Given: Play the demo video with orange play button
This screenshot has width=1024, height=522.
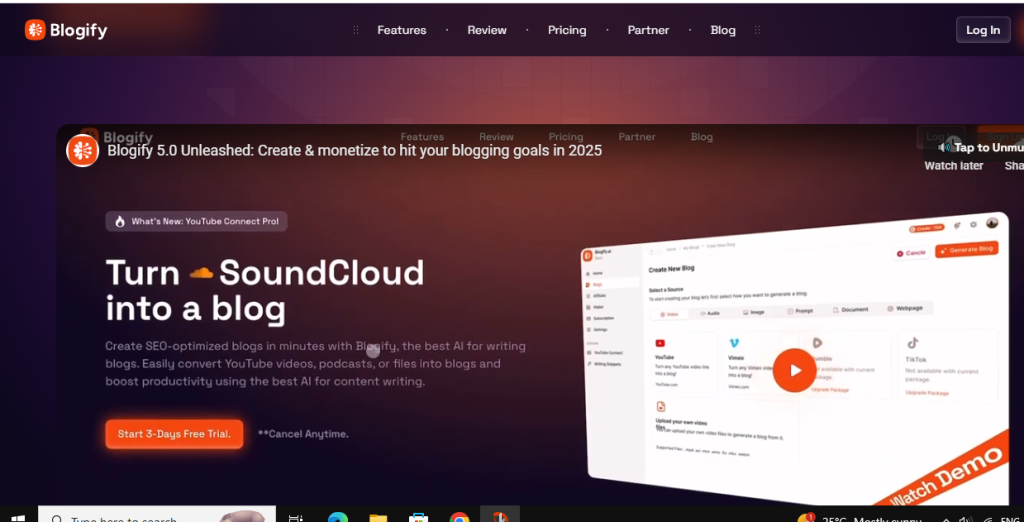Looking at the screenshot, I should tap(794, 370).
